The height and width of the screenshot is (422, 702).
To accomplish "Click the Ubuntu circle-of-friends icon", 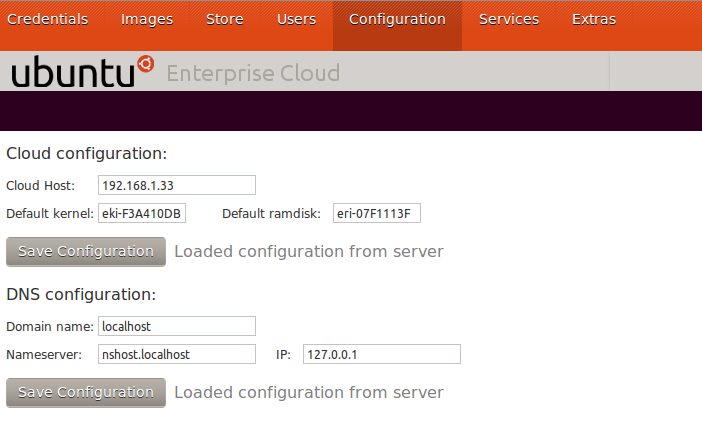I will 146,64.
